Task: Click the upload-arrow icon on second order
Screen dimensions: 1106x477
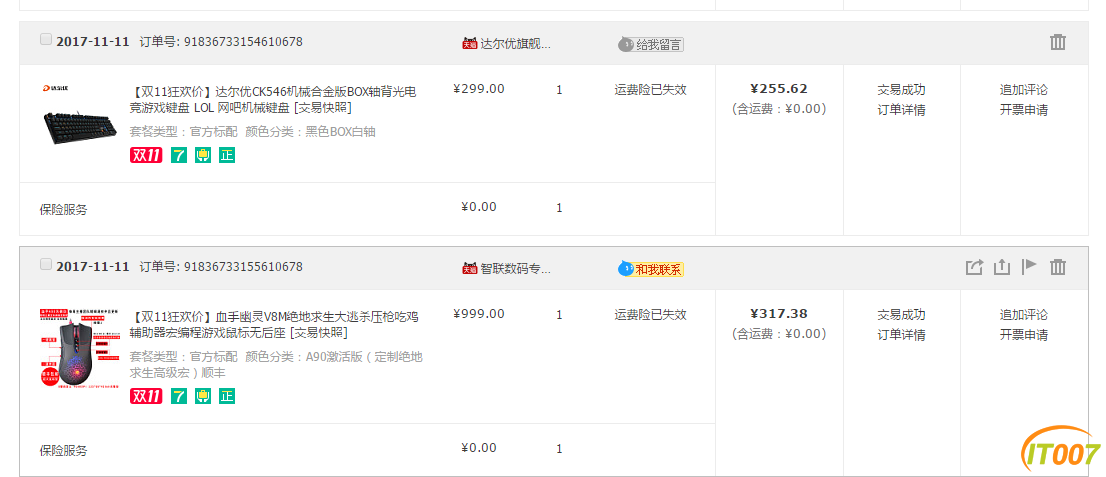Action: pyautogui.click(x=1002, y=267)
